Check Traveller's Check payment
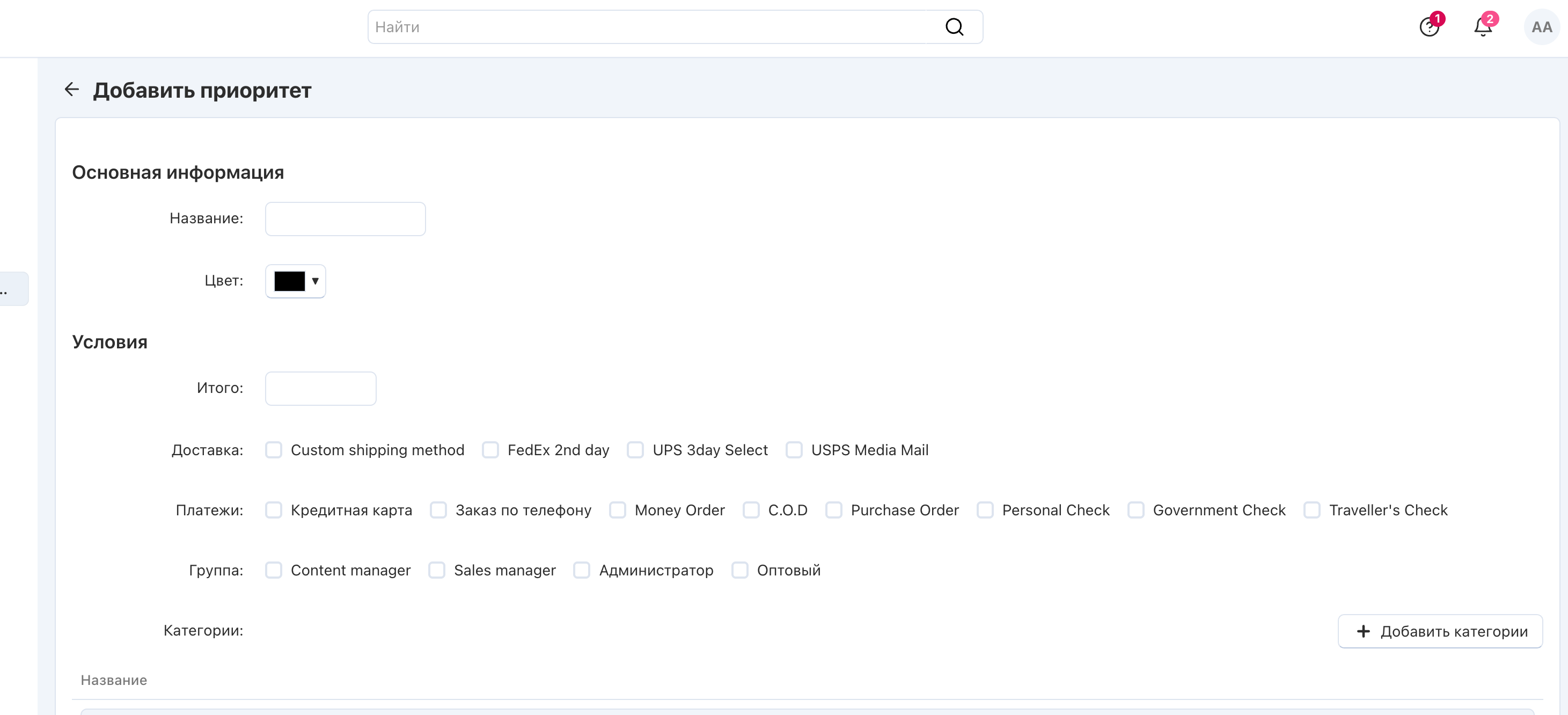 1313,510
